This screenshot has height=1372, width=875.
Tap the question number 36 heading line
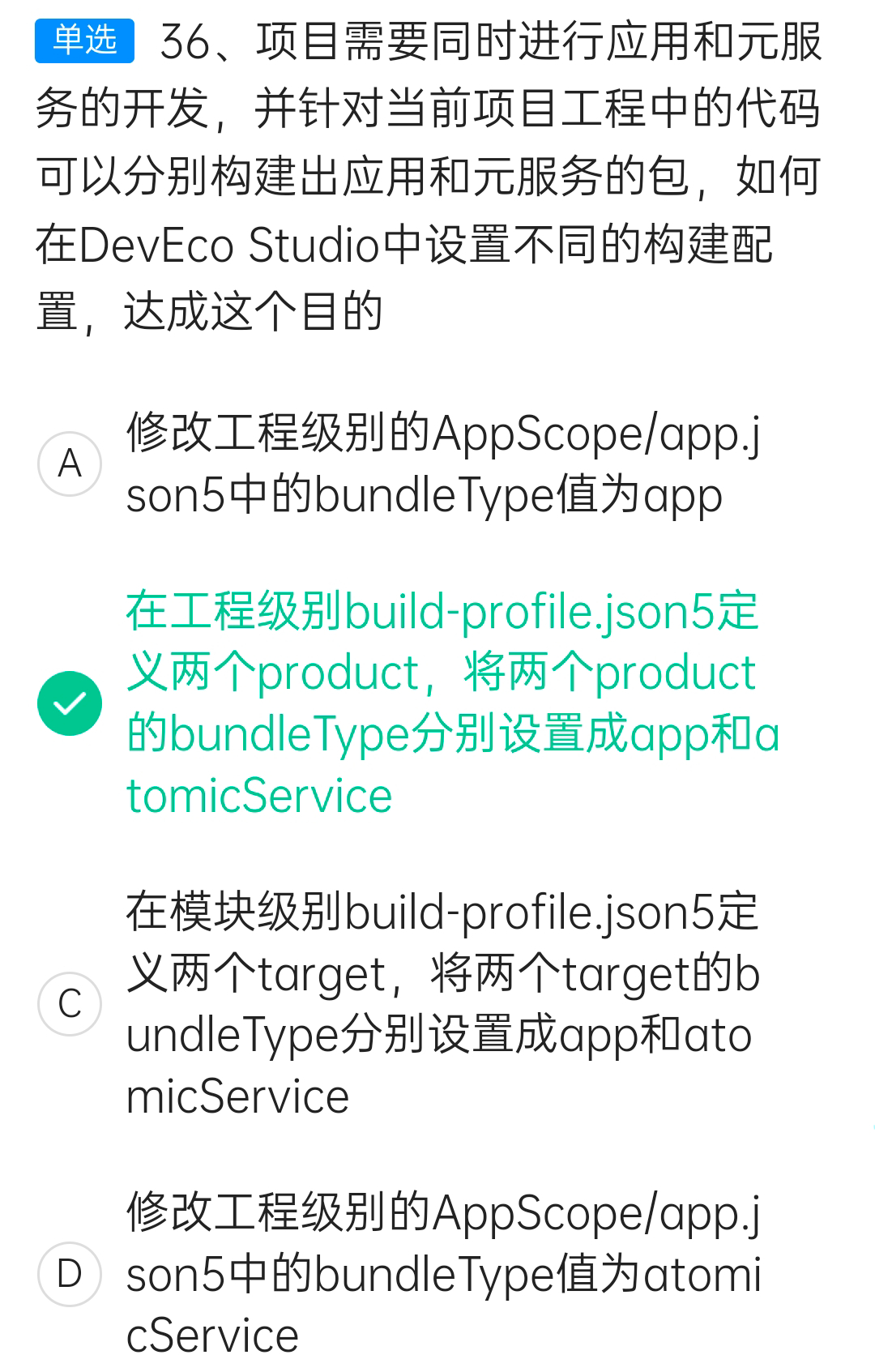[491, 41]
